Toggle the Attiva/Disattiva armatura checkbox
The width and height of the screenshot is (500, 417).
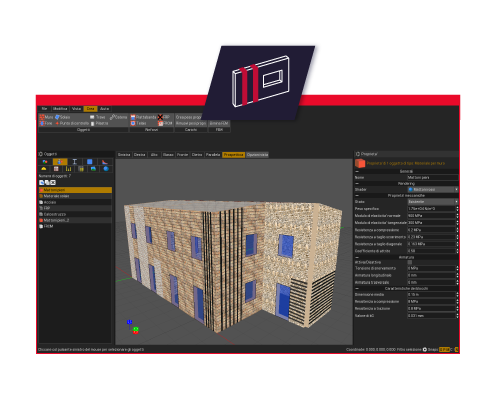pyautogui.click(x=410, y=262)
